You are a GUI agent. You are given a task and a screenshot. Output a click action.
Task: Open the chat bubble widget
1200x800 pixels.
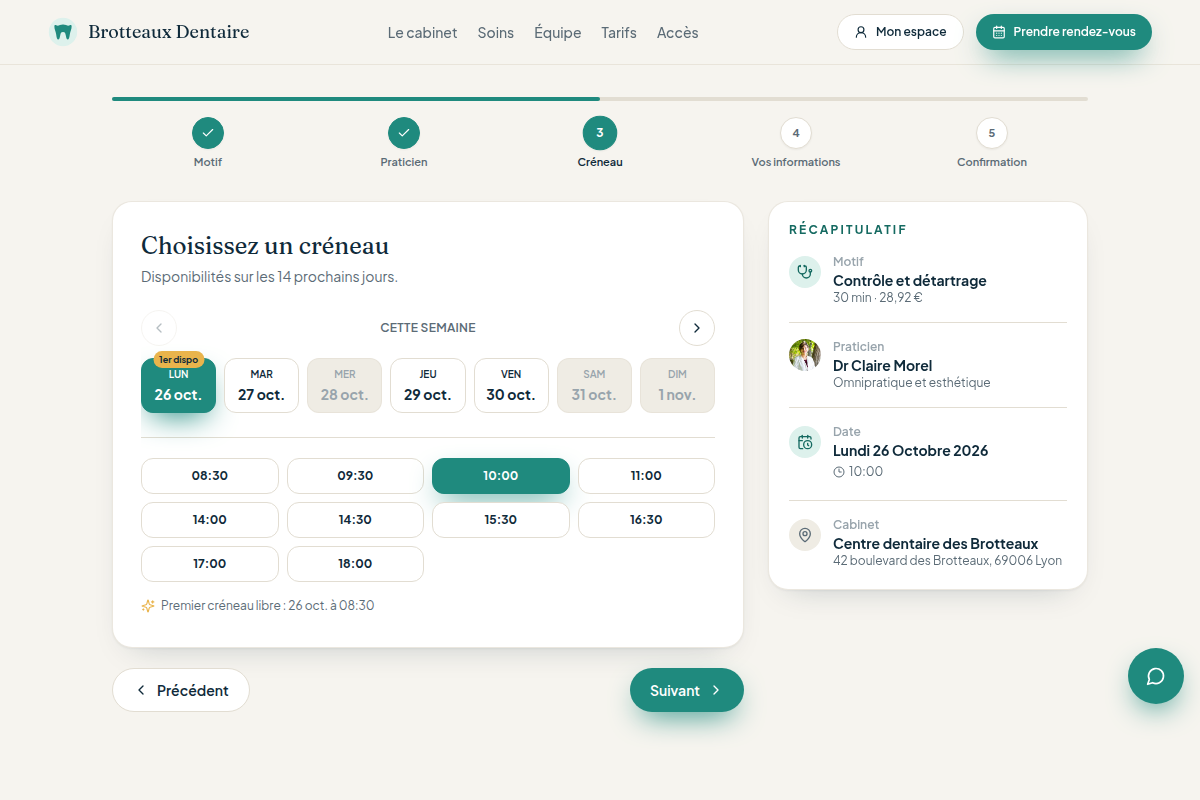tap(1156, 676)
